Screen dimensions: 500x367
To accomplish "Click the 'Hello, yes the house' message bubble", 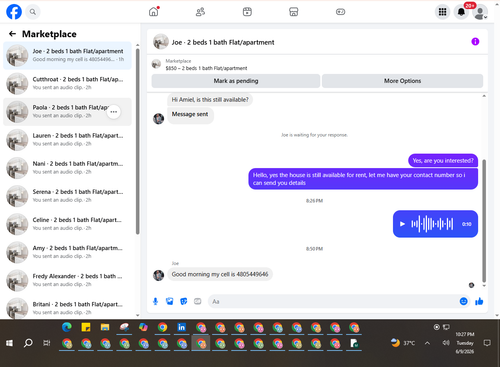I will [363, 179].
